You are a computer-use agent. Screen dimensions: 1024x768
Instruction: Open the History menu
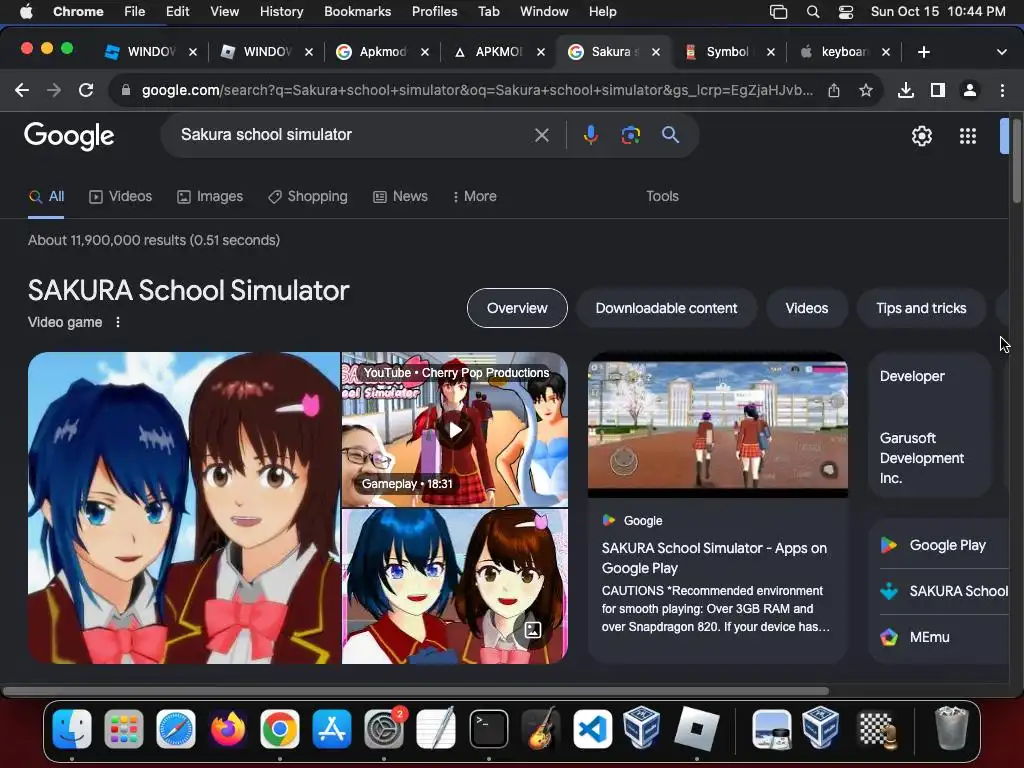(281, 11)
